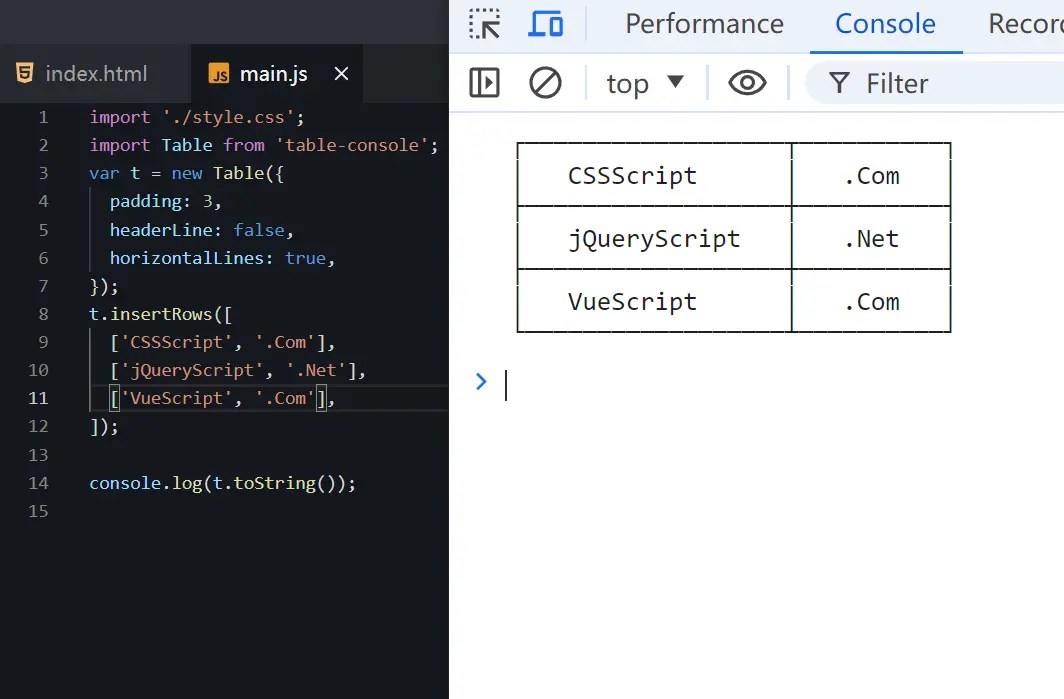Click 'jQueryScript' cell in console table
The height and width of the screenshot is (699, 1064).
(x=653, y=239)
